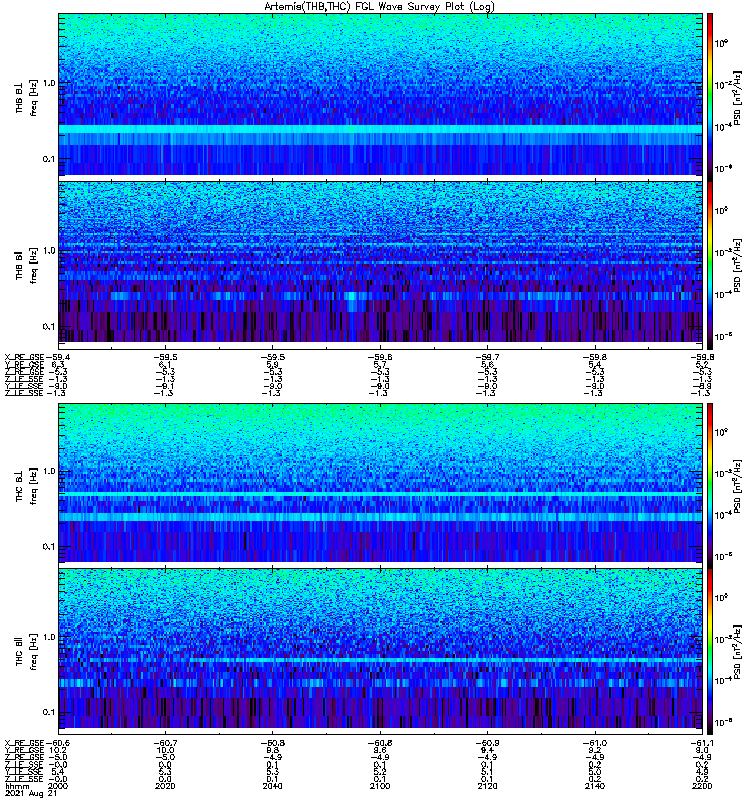Image resolution: width=750 pixels, height=800 pixels.
Task: Click the X_RE_GSE value -60.7
Action: pyautogui.click(x=165, y=743)
